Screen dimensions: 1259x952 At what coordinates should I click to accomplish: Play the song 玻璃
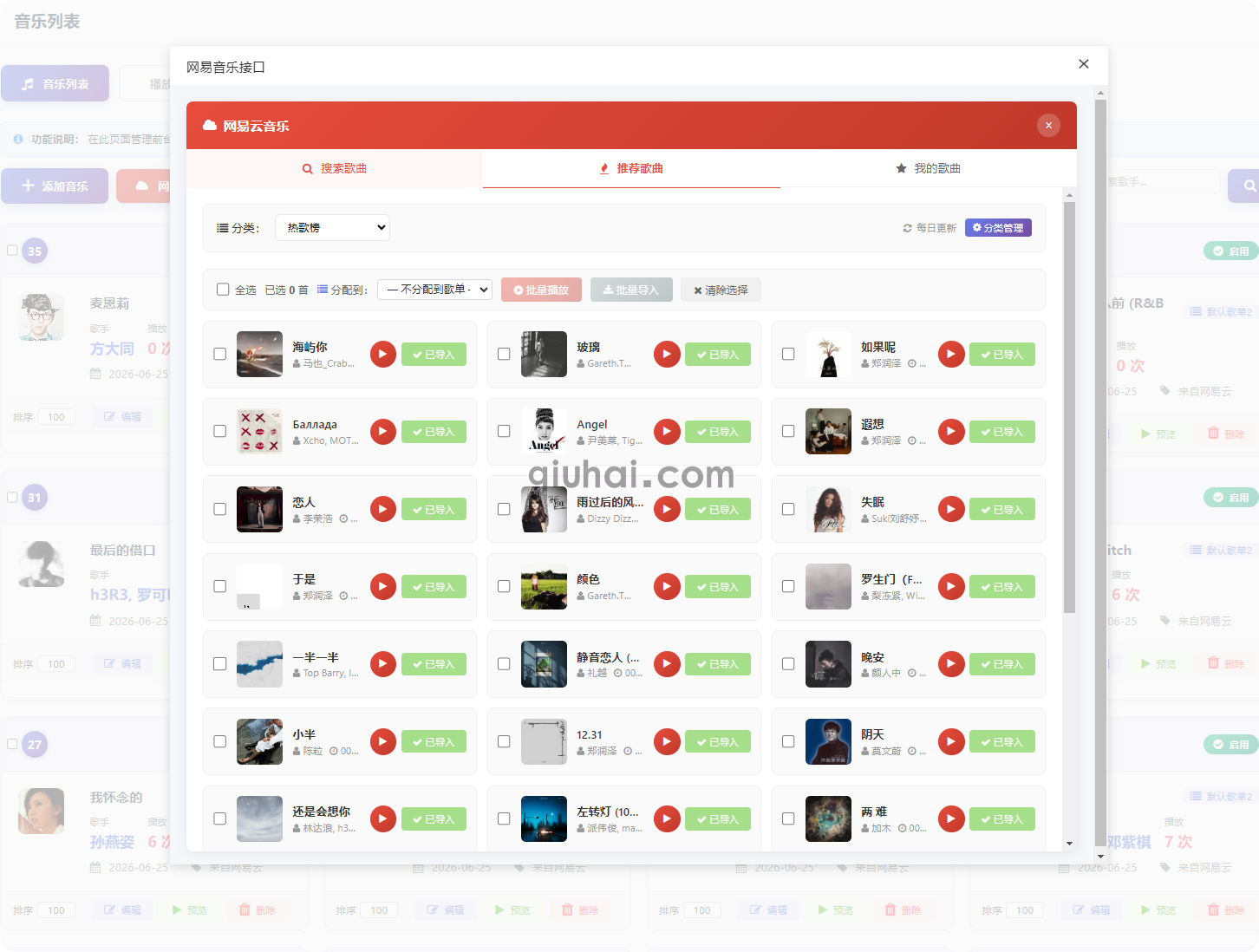point(667,354)
